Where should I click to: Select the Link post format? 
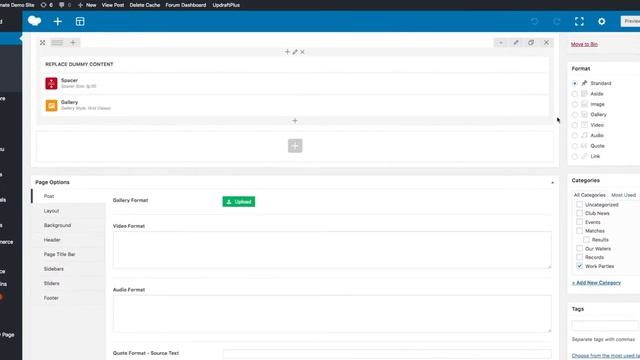[x=575, y=156]
